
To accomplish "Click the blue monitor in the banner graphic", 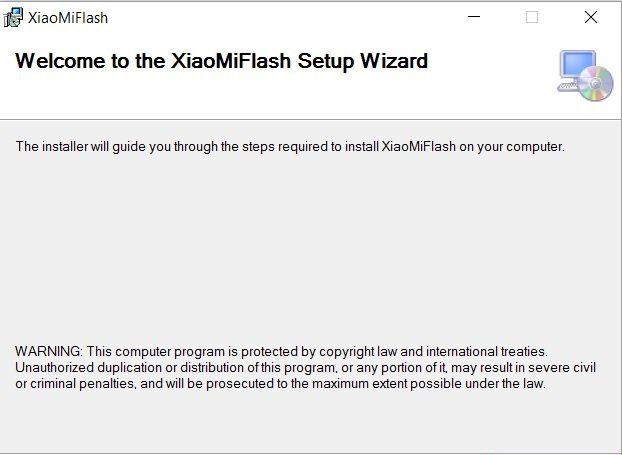I will 578,63.
